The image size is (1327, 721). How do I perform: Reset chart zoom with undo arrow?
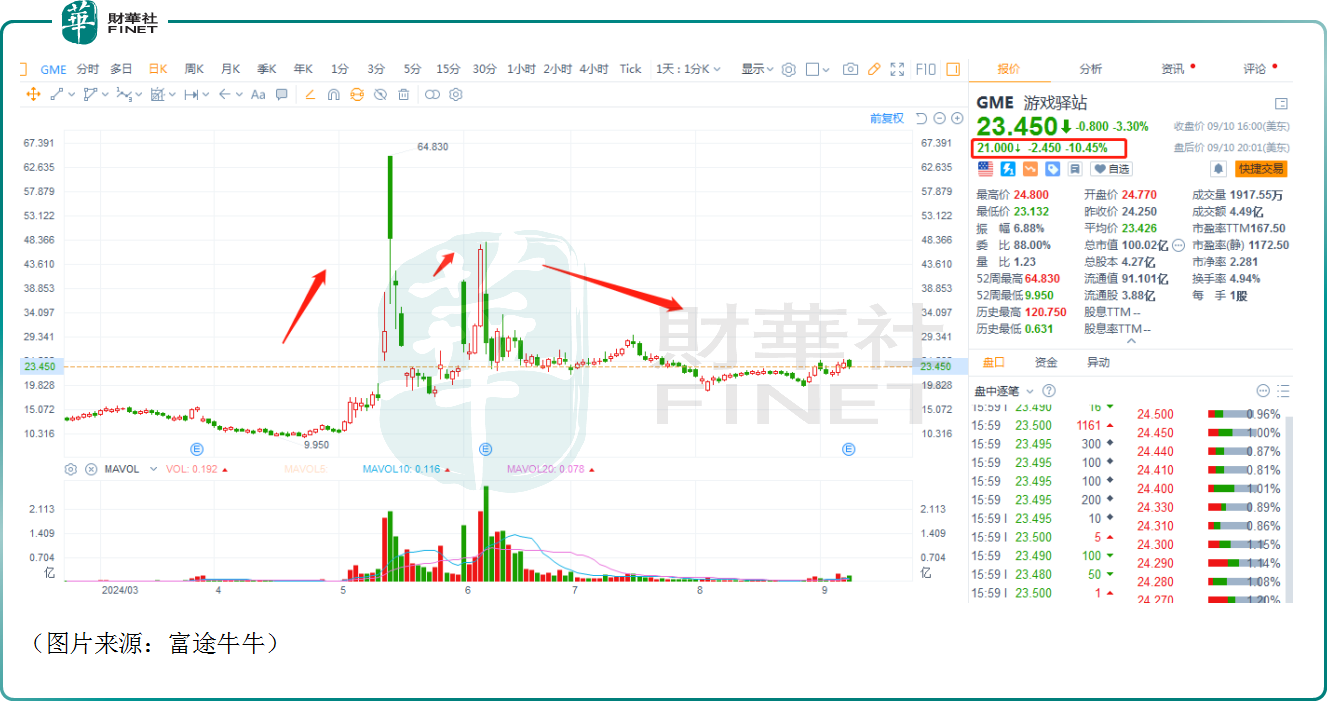coord(921,118)
